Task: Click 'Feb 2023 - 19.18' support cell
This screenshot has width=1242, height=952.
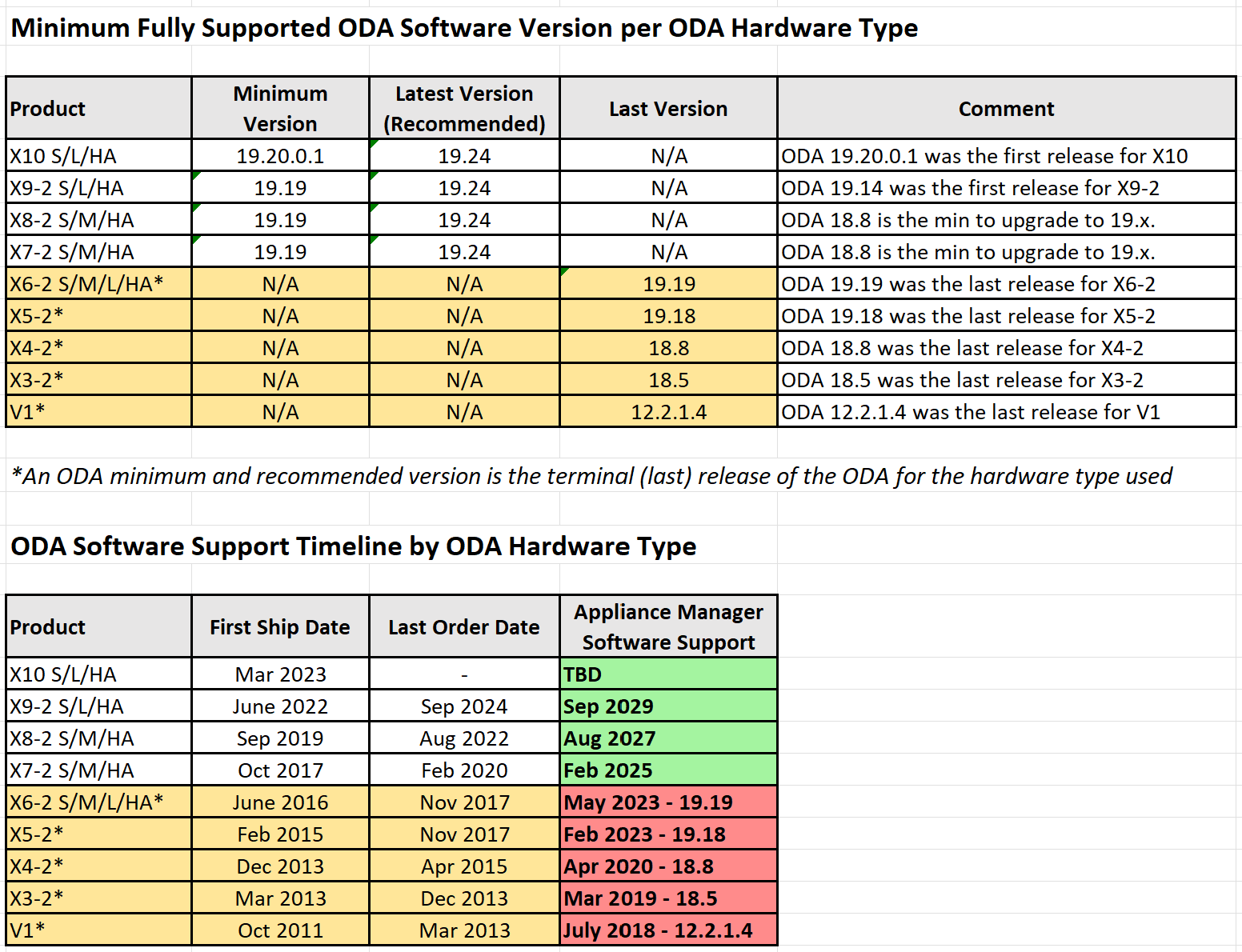Action: tap(668, 834)
